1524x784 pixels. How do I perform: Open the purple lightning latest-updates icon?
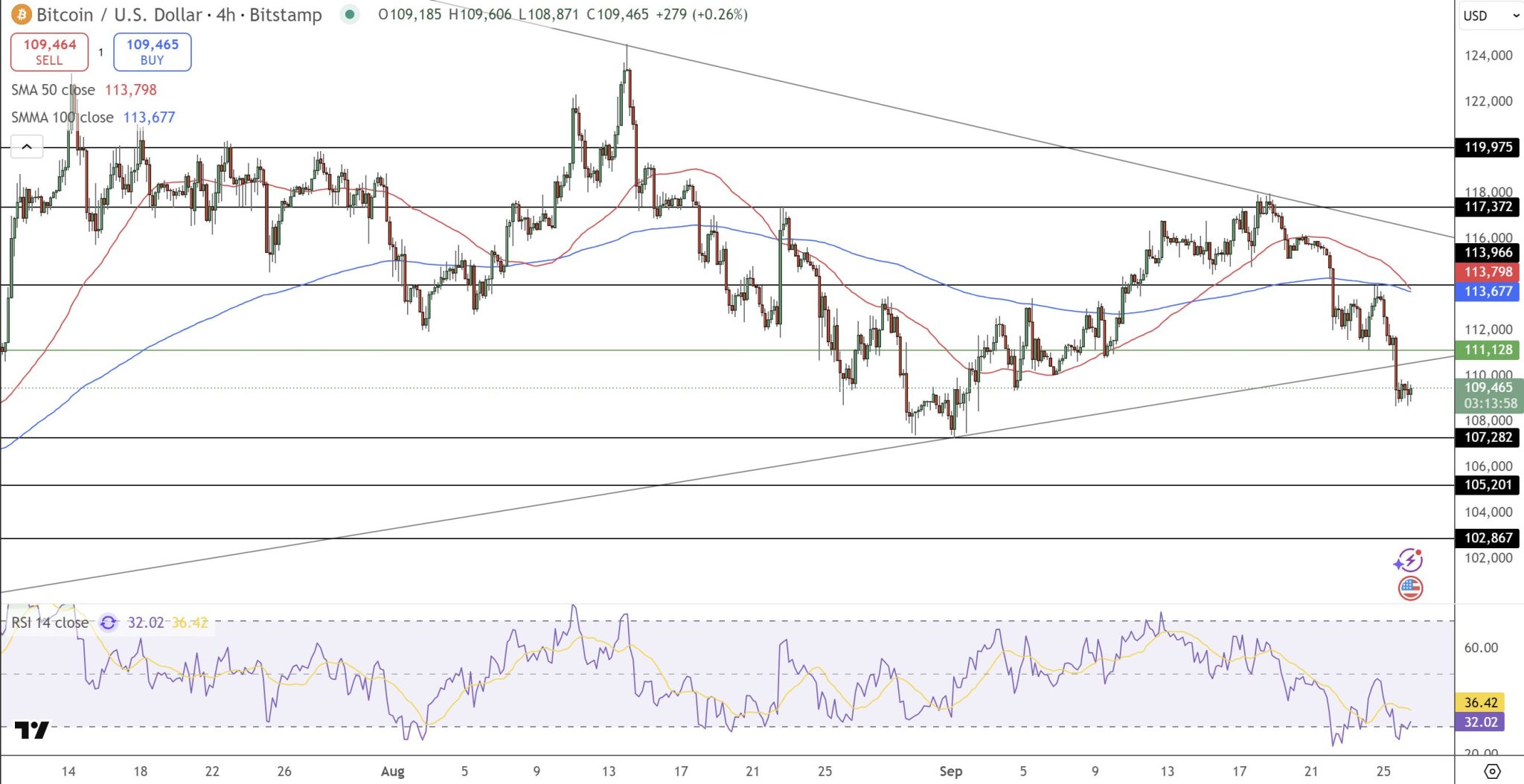[x=1409, y=560]
